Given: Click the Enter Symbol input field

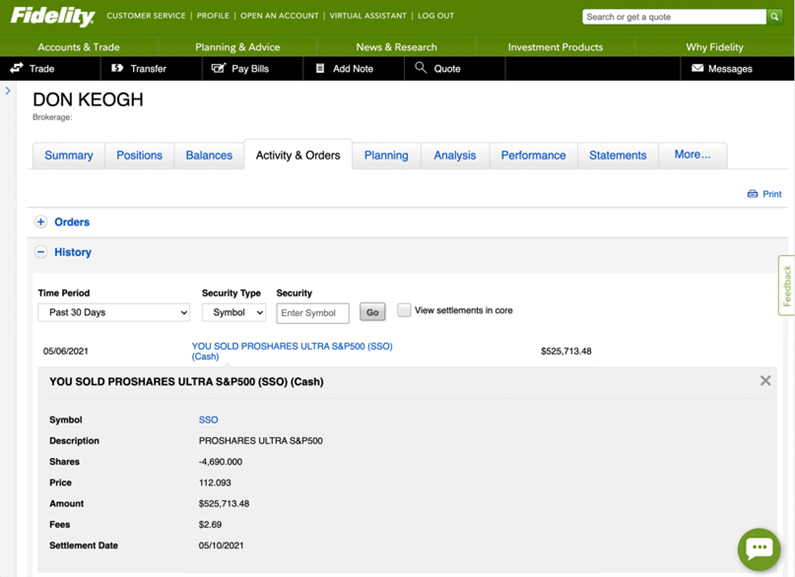Looking at the screenshot, I should 313,313.
